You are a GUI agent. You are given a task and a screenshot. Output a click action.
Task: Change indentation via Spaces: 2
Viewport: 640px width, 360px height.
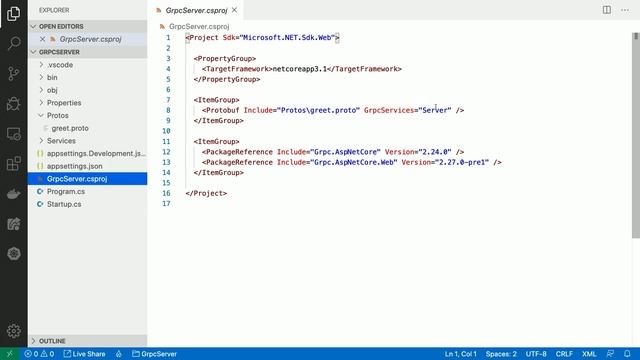click(x=501, y=354)
